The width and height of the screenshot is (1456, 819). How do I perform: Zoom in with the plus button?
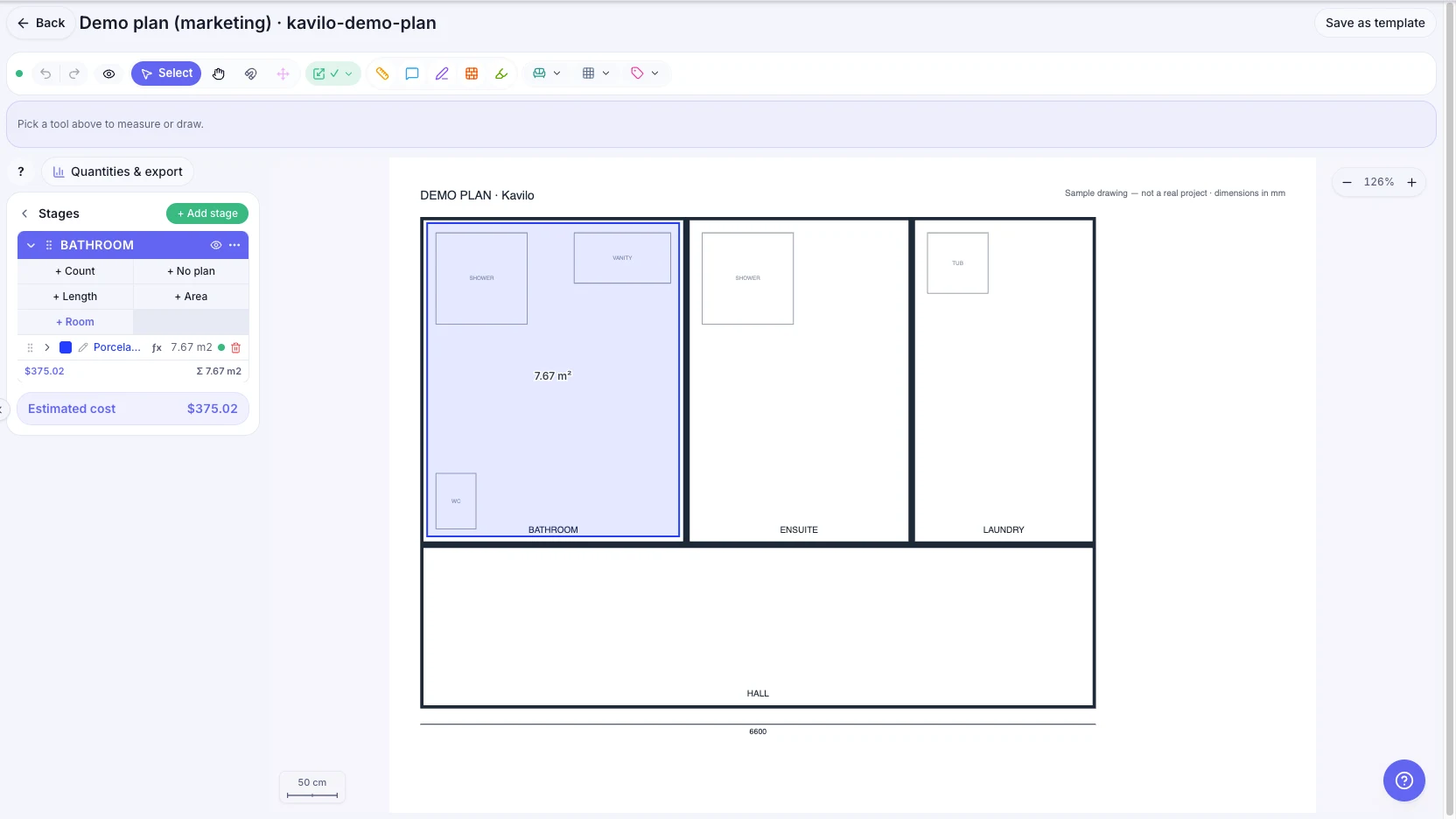click(x=1411, y=182)
